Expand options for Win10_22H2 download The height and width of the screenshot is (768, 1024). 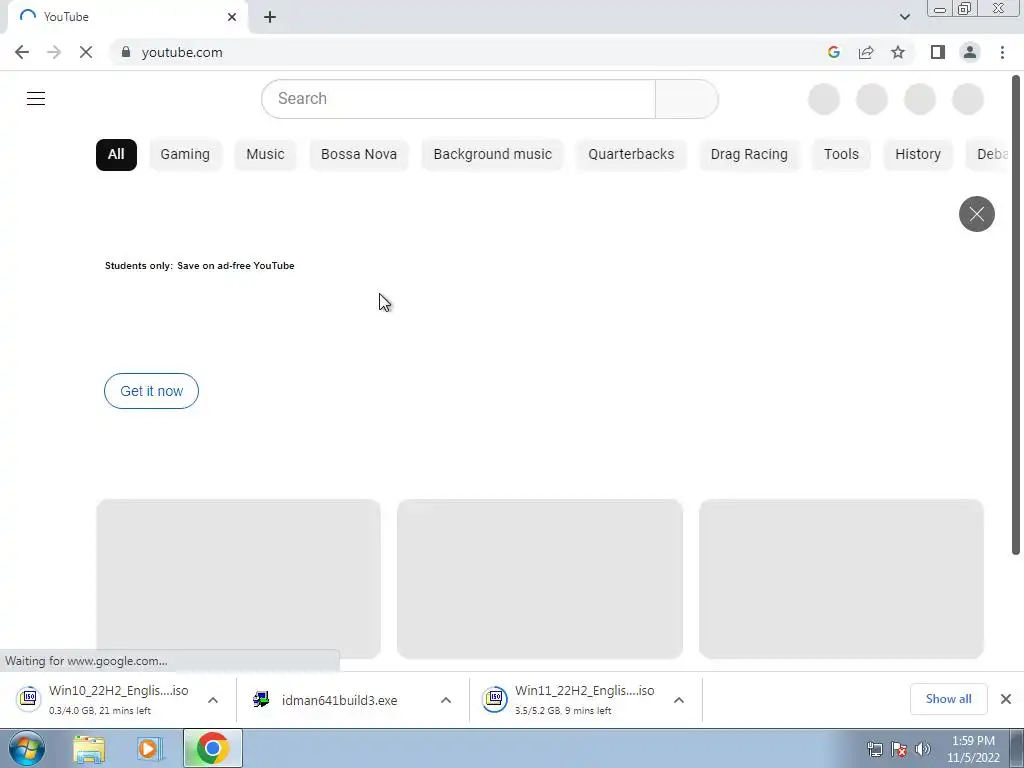(213, 700)
